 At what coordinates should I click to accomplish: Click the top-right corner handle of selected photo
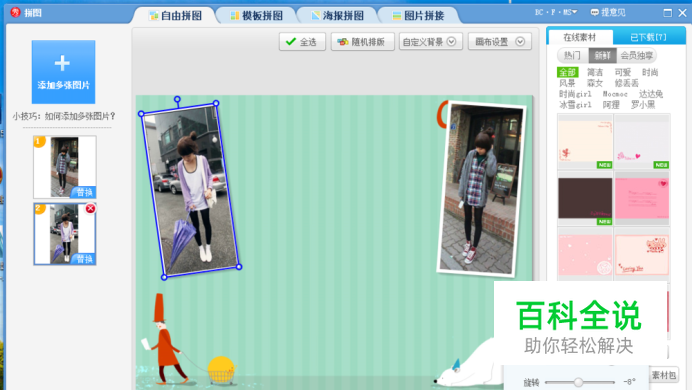216,103
